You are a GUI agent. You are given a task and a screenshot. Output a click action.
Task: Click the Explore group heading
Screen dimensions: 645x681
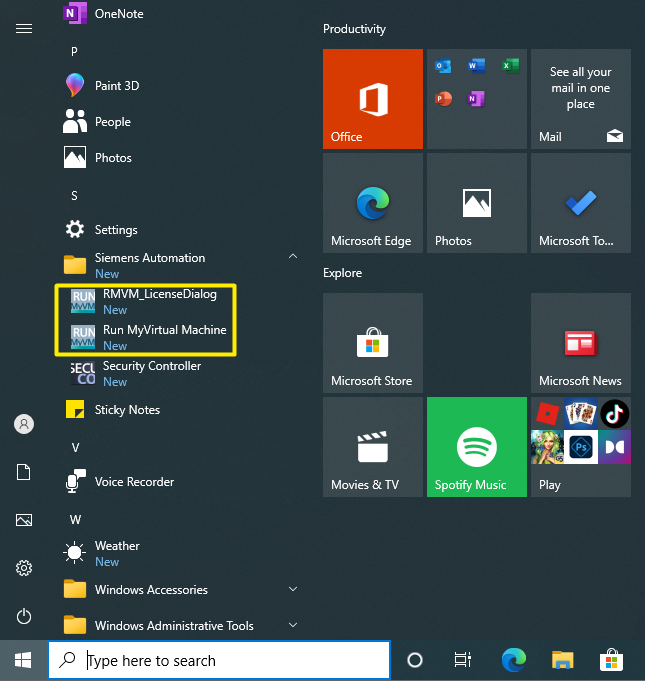[x=342, y=273]
